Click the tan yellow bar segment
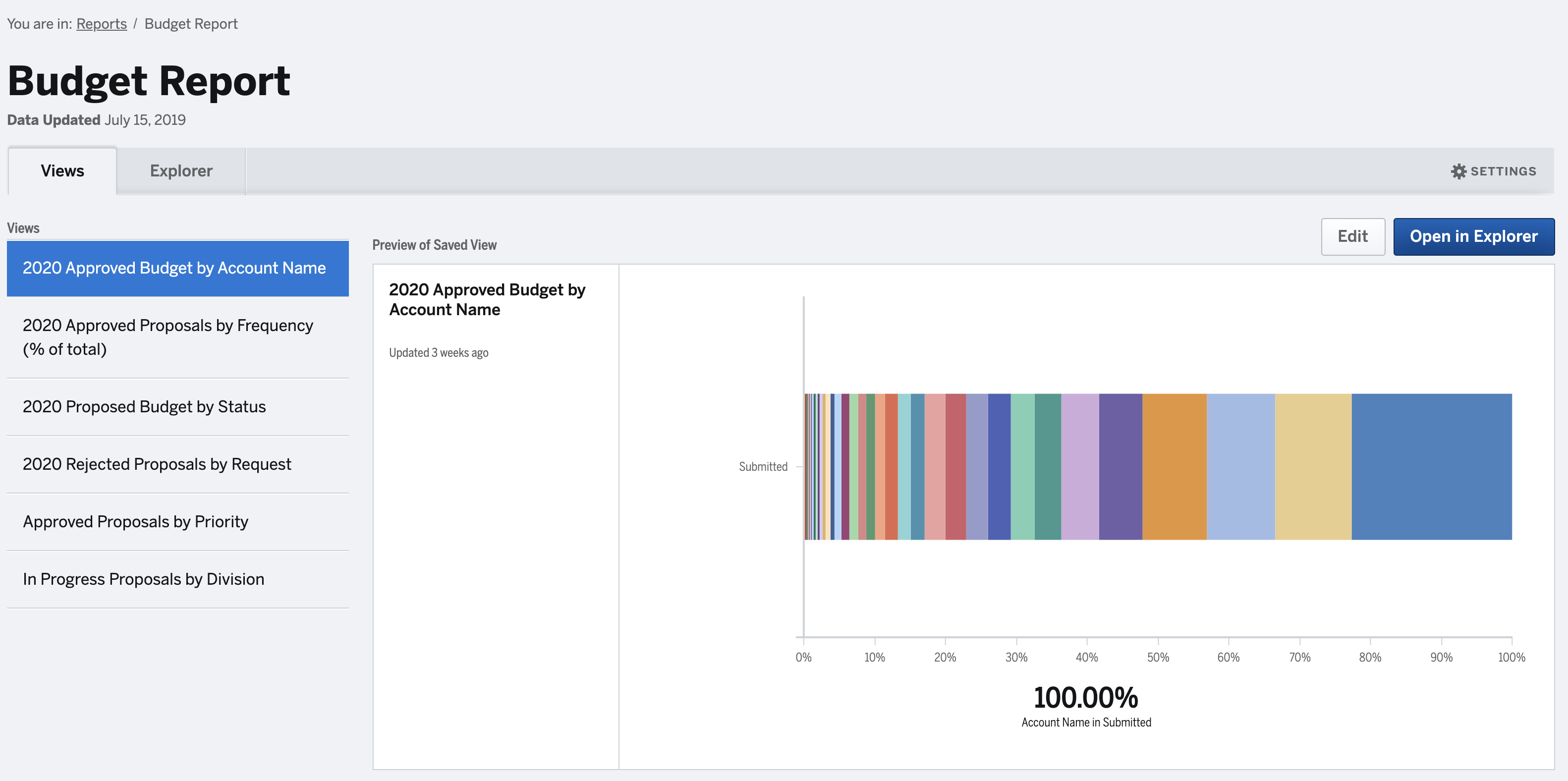The width and height of the screenshot is (1568, 781). 1313,466
